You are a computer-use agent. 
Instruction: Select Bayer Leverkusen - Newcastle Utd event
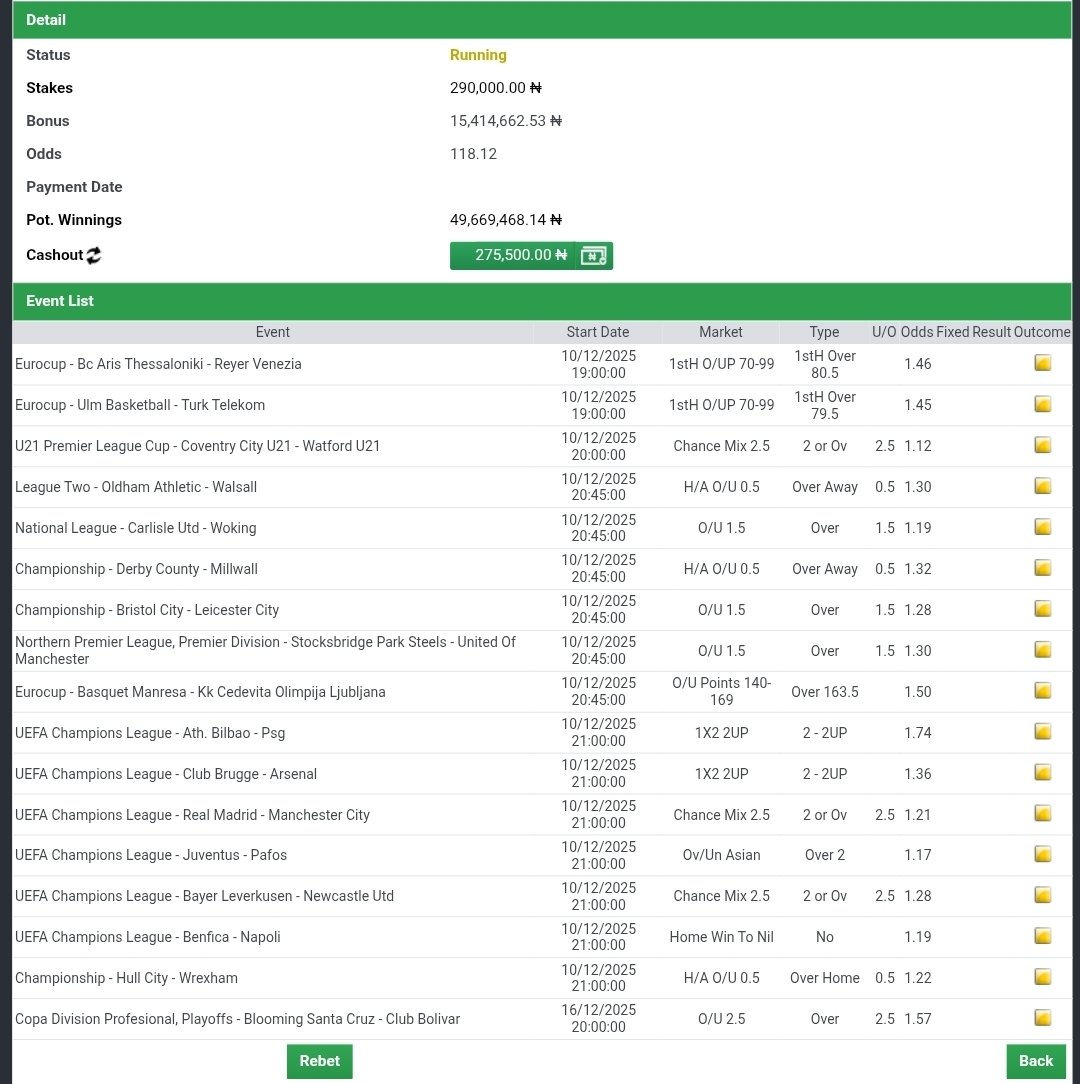tap(205, 896)
